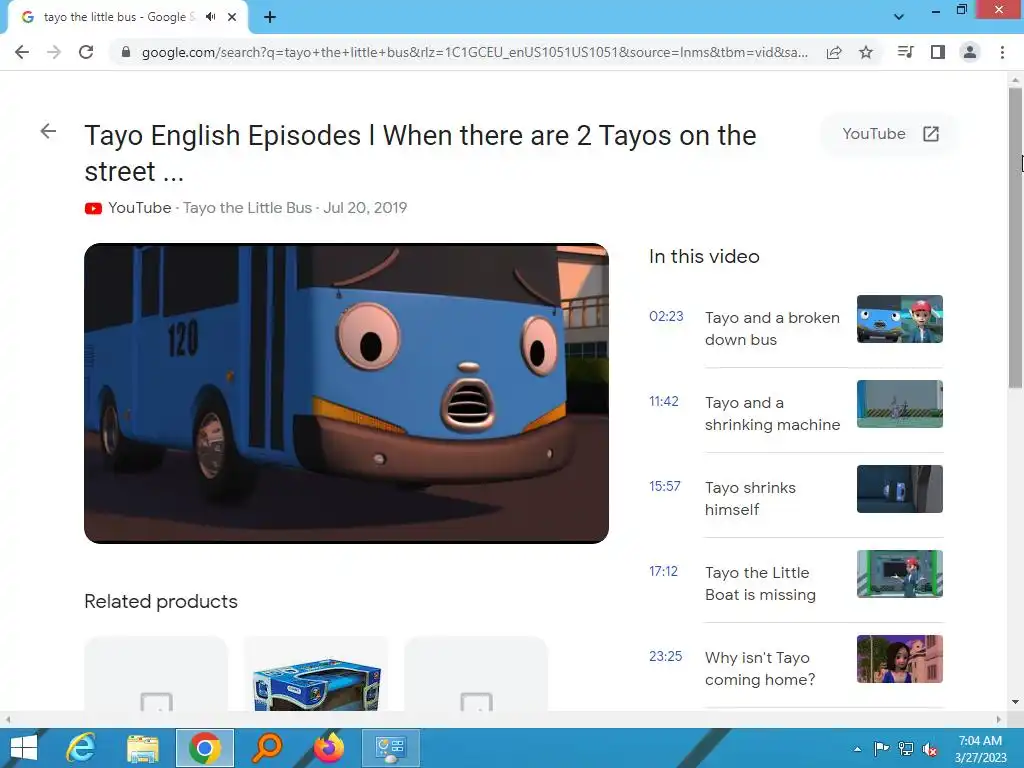1024x768 pixels.
Task: Toggle the browser side panel icon
Action: tap(938, 52)
